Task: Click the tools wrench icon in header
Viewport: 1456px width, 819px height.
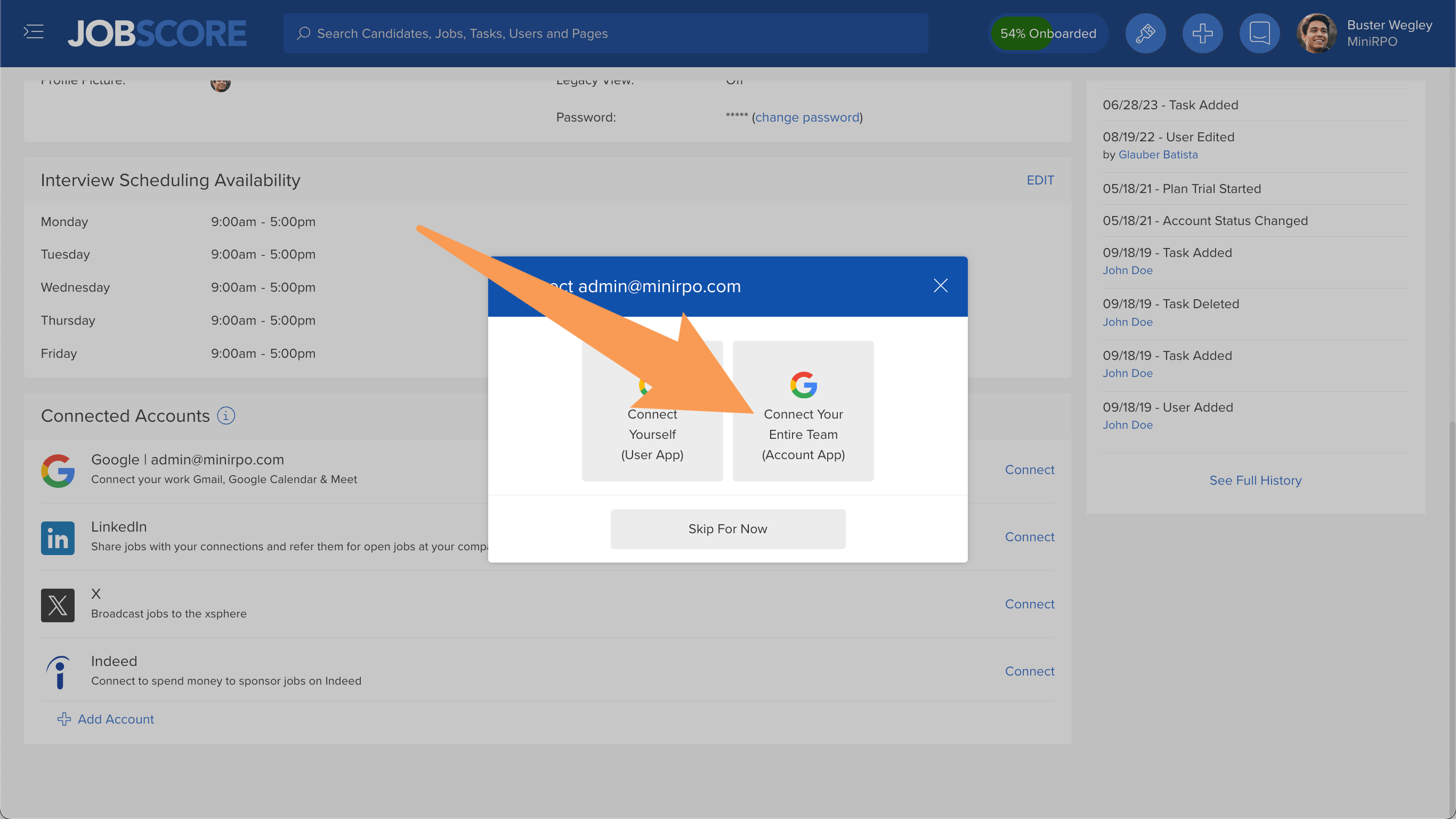Action: (1145, 34)
